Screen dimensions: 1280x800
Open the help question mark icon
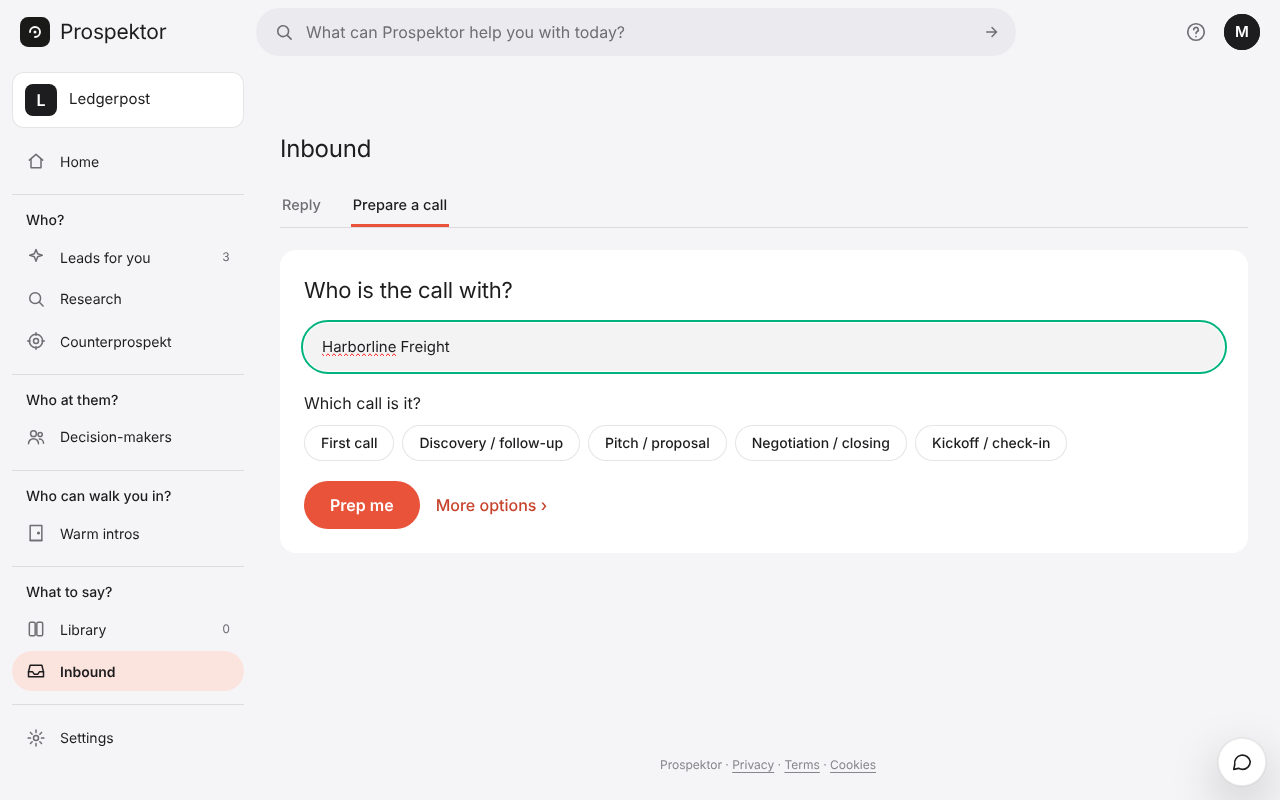(x=1196, y=32)
